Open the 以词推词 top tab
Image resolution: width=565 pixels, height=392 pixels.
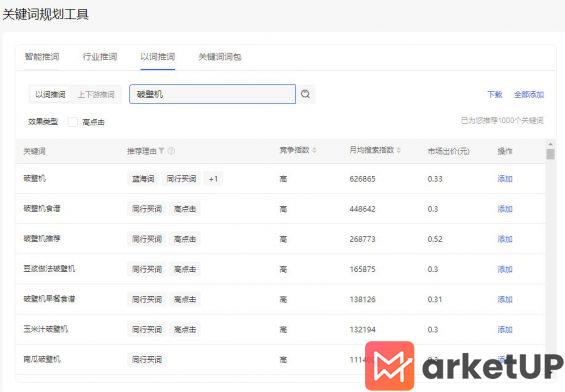tap(157, 57)
